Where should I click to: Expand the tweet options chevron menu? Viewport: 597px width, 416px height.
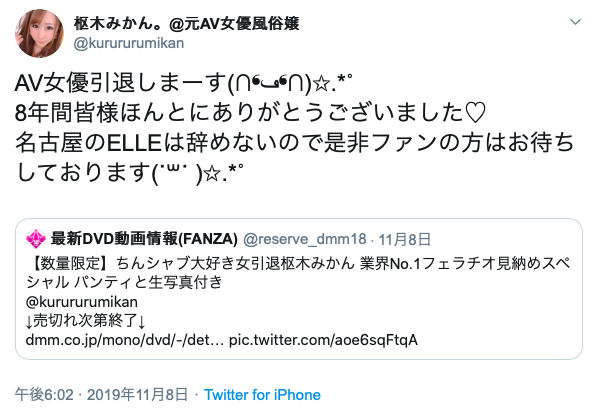pyautogui.click(x=575, y=22)
